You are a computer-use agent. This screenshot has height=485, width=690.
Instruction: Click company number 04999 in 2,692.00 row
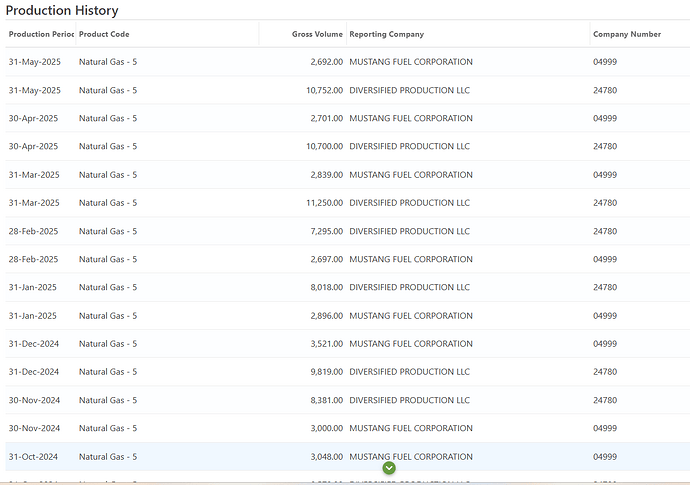pyautogui.click(x=605, y=62)
